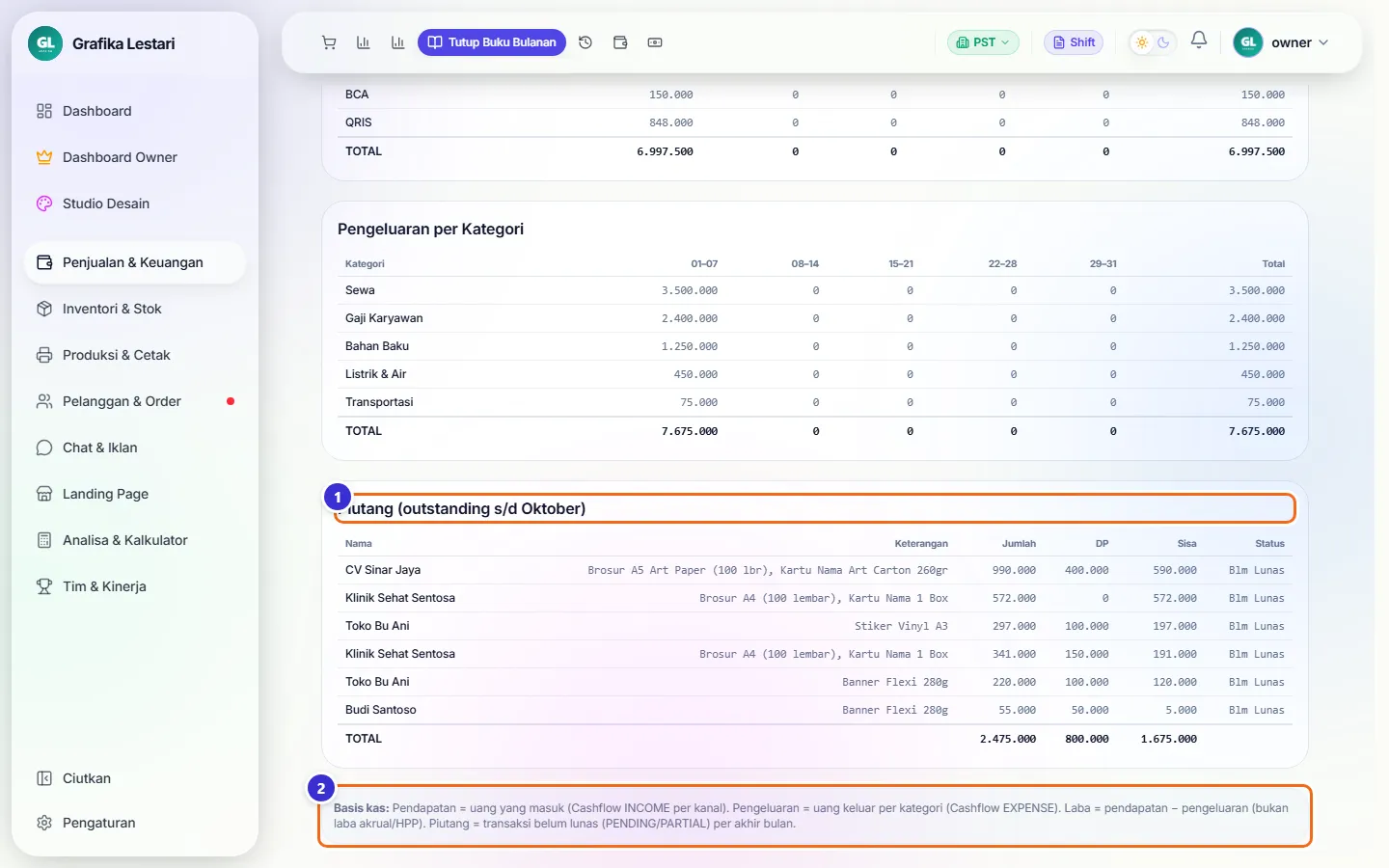Click the bar chart icon beside the cart
1389x868 pixels.
tap(364, 42)
